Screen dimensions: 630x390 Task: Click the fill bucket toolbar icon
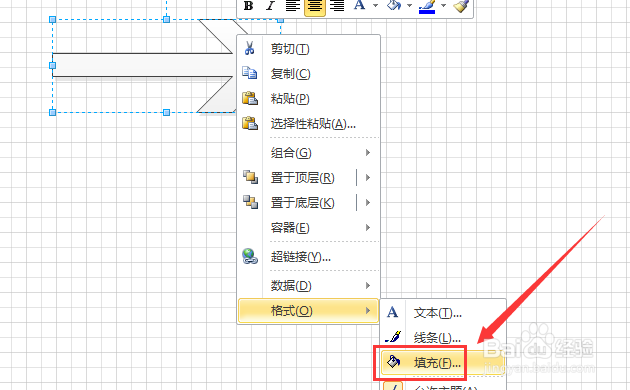(x=394, y=5)
